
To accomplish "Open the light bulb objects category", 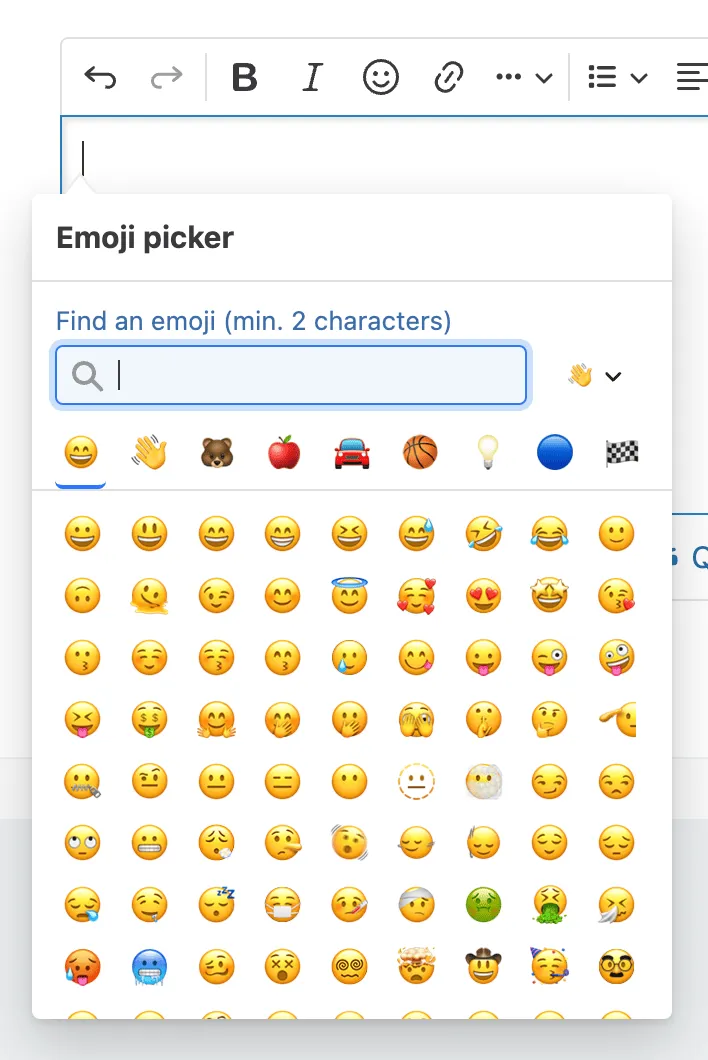I will tap(488, 452).
